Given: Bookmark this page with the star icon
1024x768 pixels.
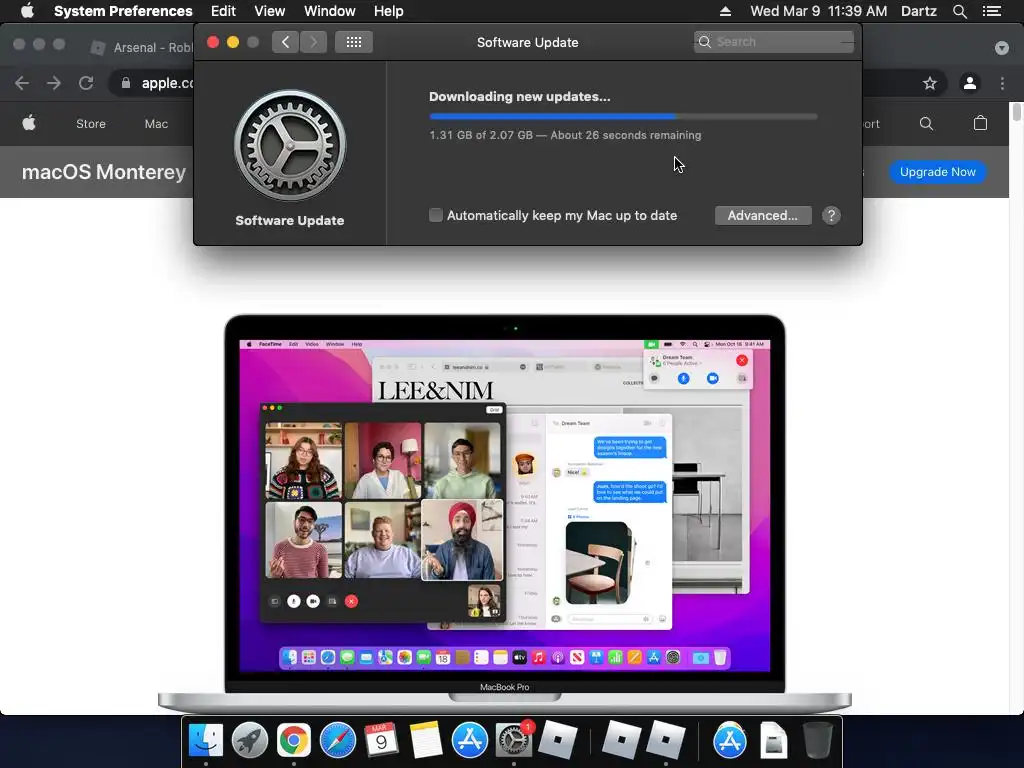Looking at the screenshot, I should [929, 83].
